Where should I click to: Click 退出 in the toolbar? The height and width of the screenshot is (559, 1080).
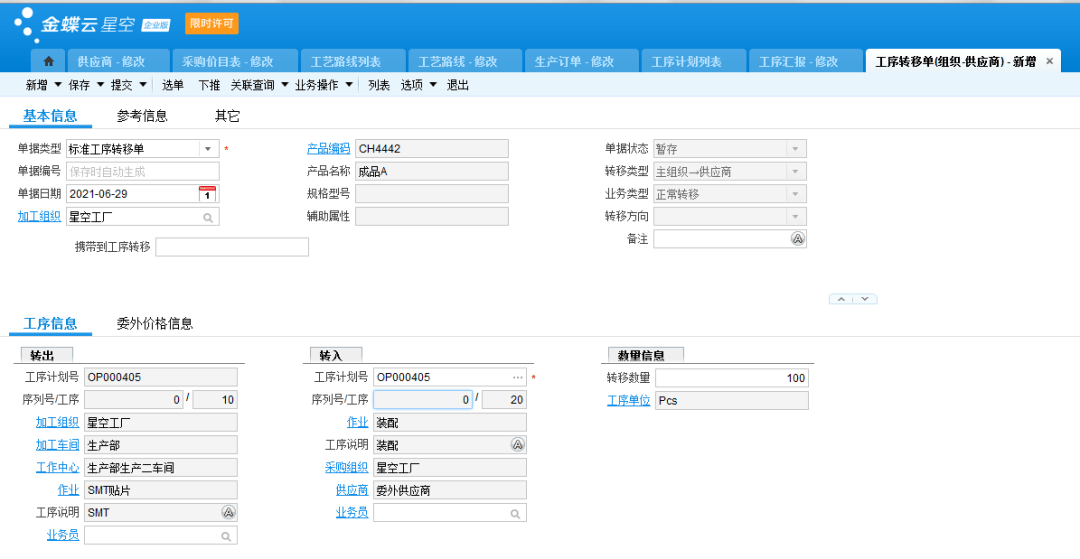tap(457, 85)
